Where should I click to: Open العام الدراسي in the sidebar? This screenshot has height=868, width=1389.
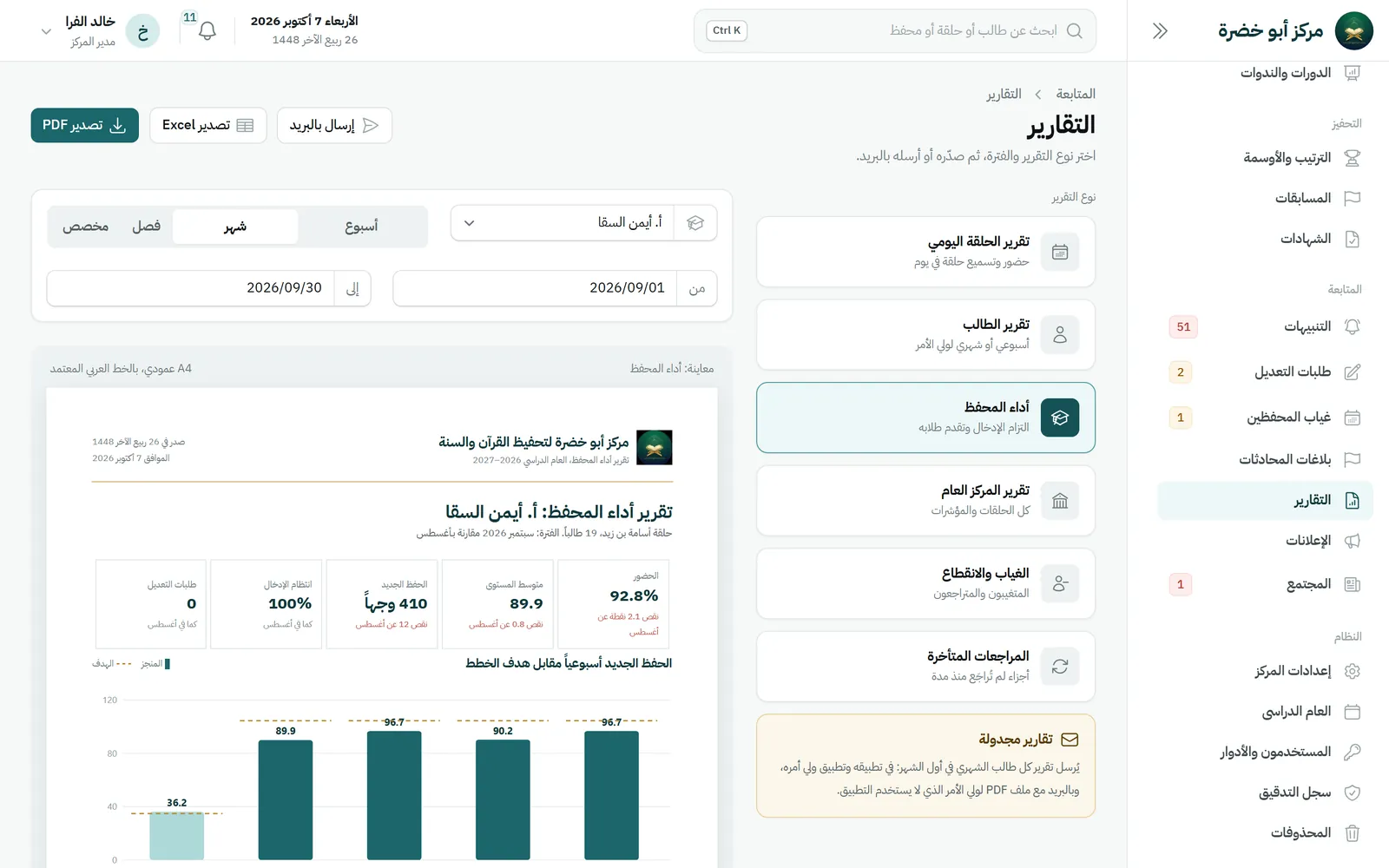point(1265,712)
